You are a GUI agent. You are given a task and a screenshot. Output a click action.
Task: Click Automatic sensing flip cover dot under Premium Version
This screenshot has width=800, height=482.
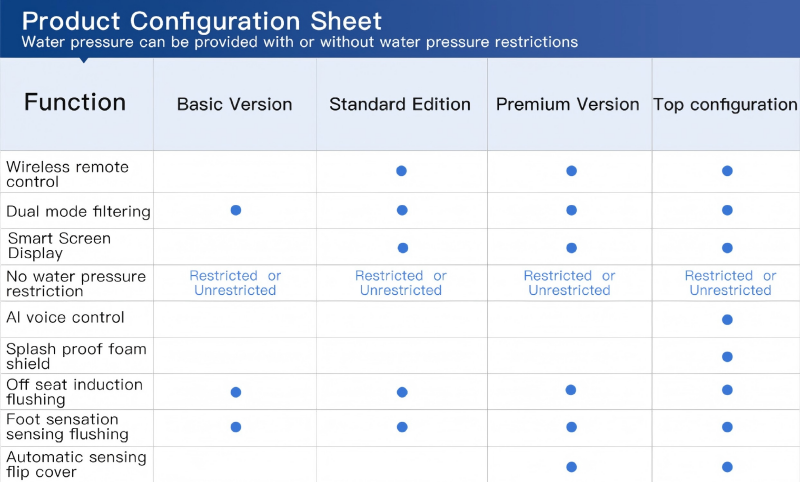571,467
